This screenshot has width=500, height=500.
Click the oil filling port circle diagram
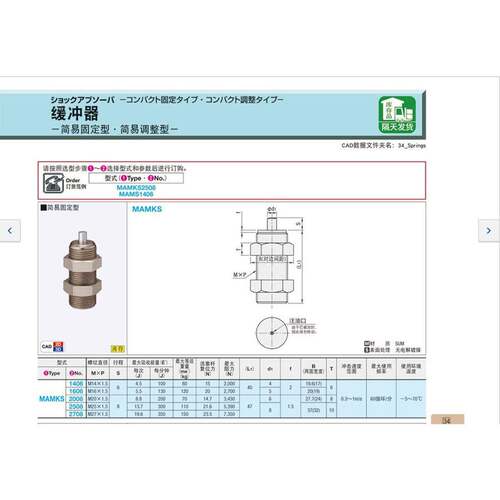(272, 333)
